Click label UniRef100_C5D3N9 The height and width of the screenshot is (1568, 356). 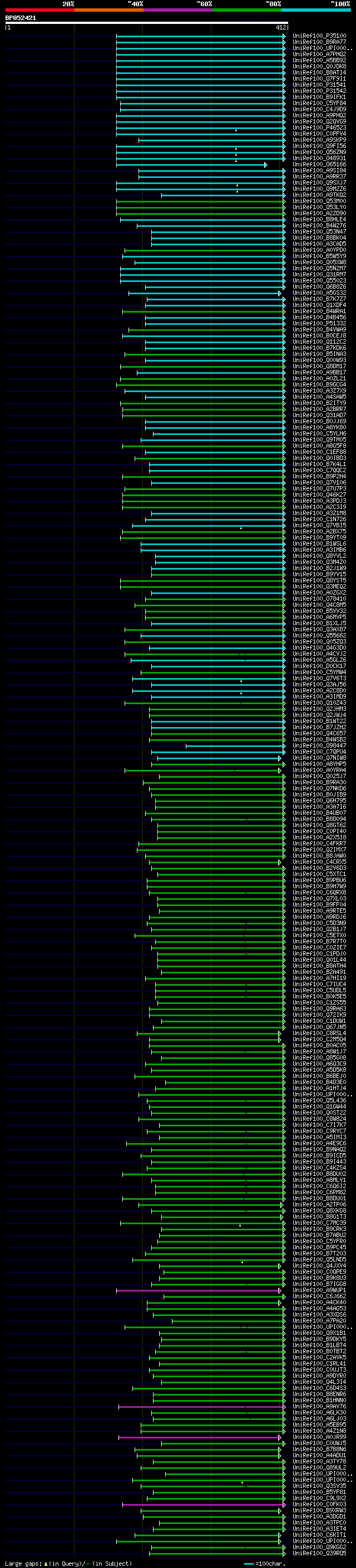click(x=319, y=923)
